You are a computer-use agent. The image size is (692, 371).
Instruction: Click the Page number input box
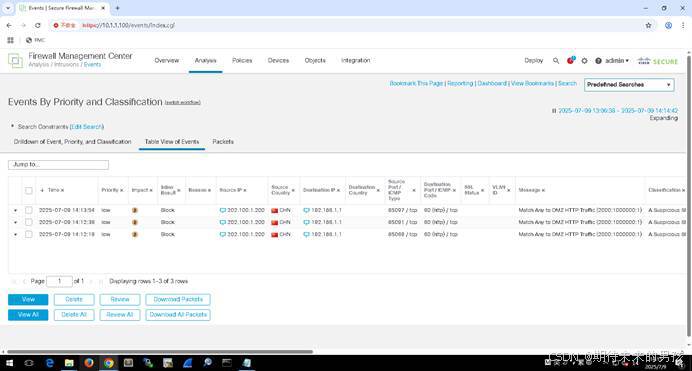coord(59,281)
